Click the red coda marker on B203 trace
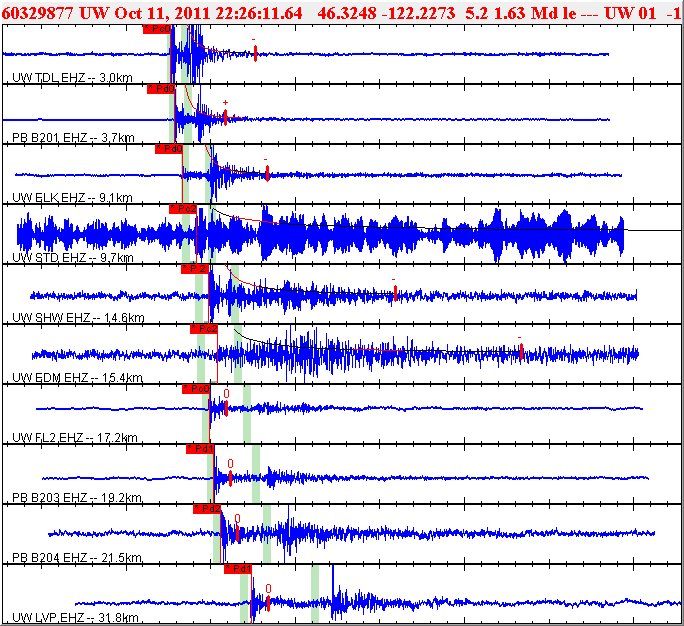This screenshot has width=684, height=626. pyautogui.click(x=230, y=479)
